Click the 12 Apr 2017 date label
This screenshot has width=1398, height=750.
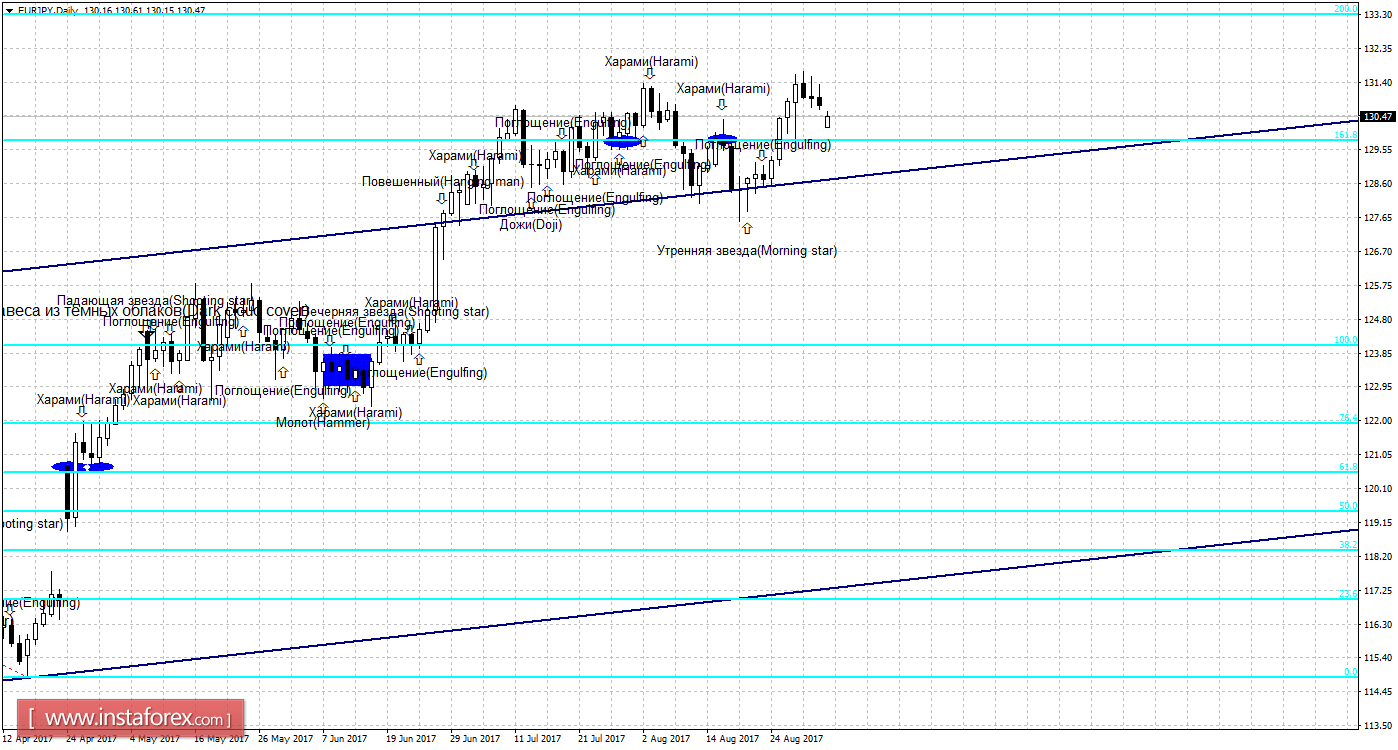click(x=27, y=740)
